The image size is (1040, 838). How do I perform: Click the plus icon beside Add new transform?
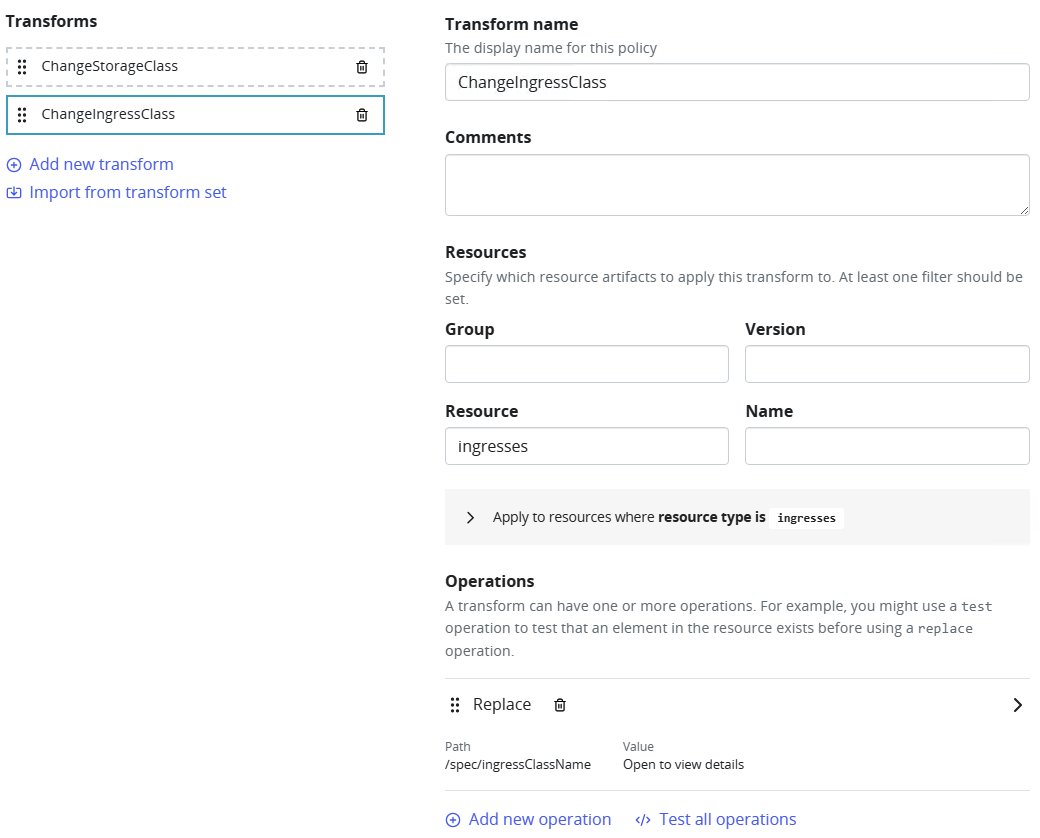coord(14,165)
